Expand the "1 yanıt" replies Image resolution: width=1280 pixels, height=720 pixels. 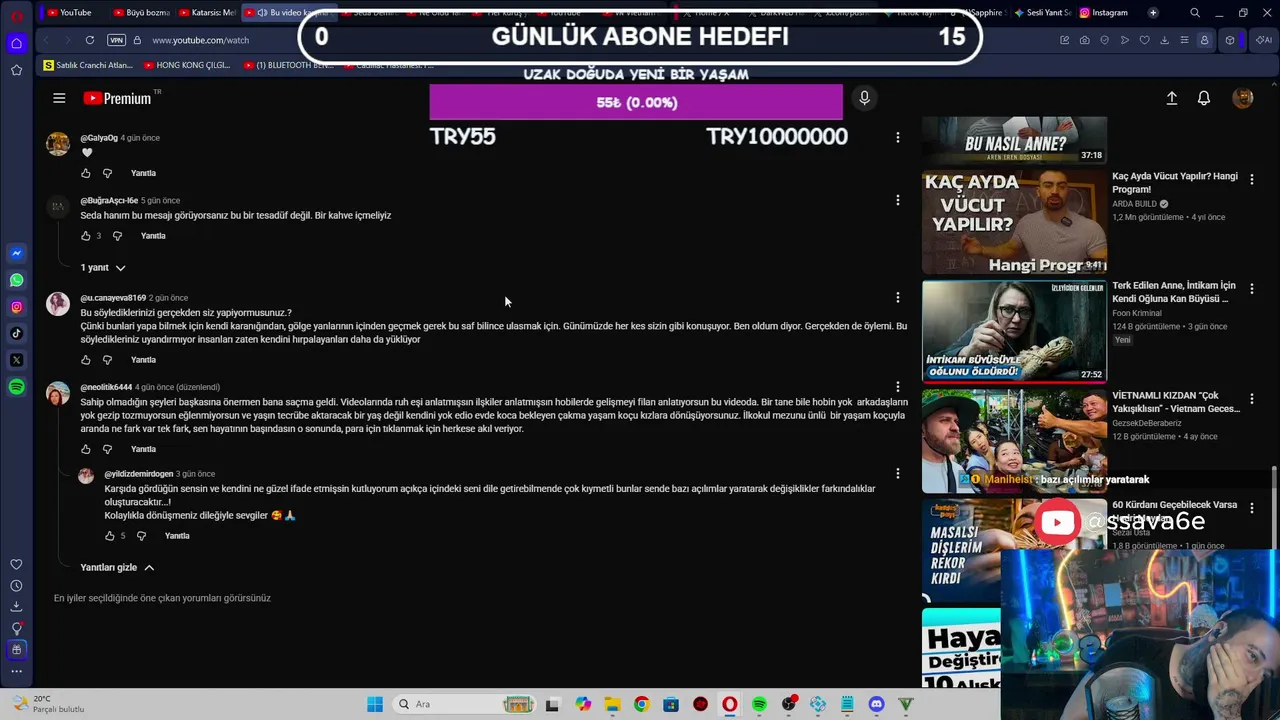click(x=102, y=268)
